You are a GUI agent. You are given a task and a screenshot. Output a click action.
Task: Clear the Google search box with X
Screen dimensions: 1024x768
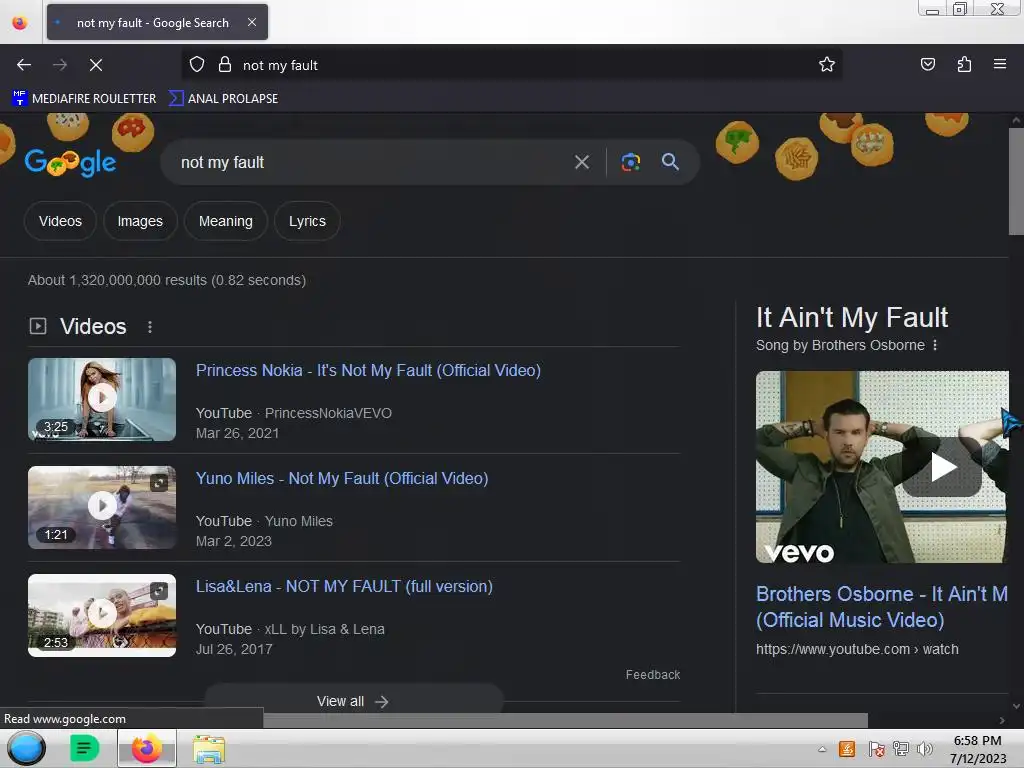point(582,162)
